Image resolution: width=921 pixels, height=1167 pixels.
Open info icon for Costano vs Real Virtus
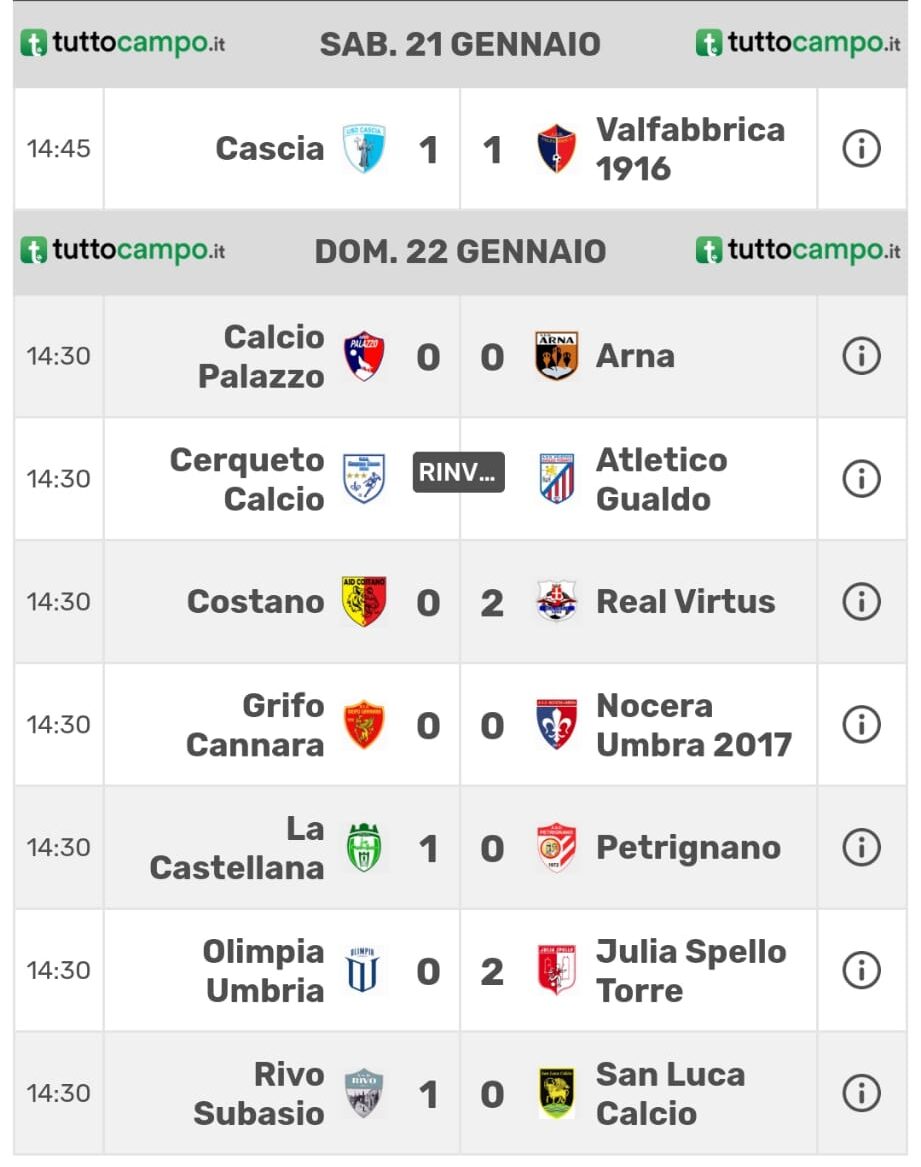[861, 602]
